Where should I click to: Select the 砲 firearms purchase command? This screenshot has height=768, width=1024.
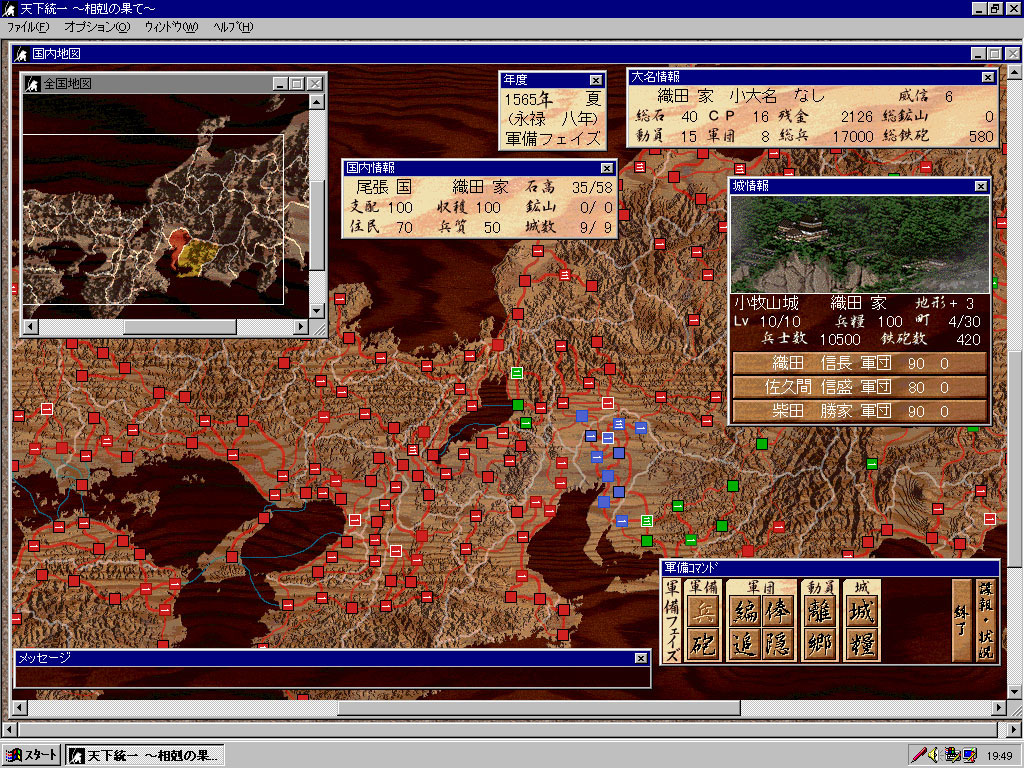point(705,644)
